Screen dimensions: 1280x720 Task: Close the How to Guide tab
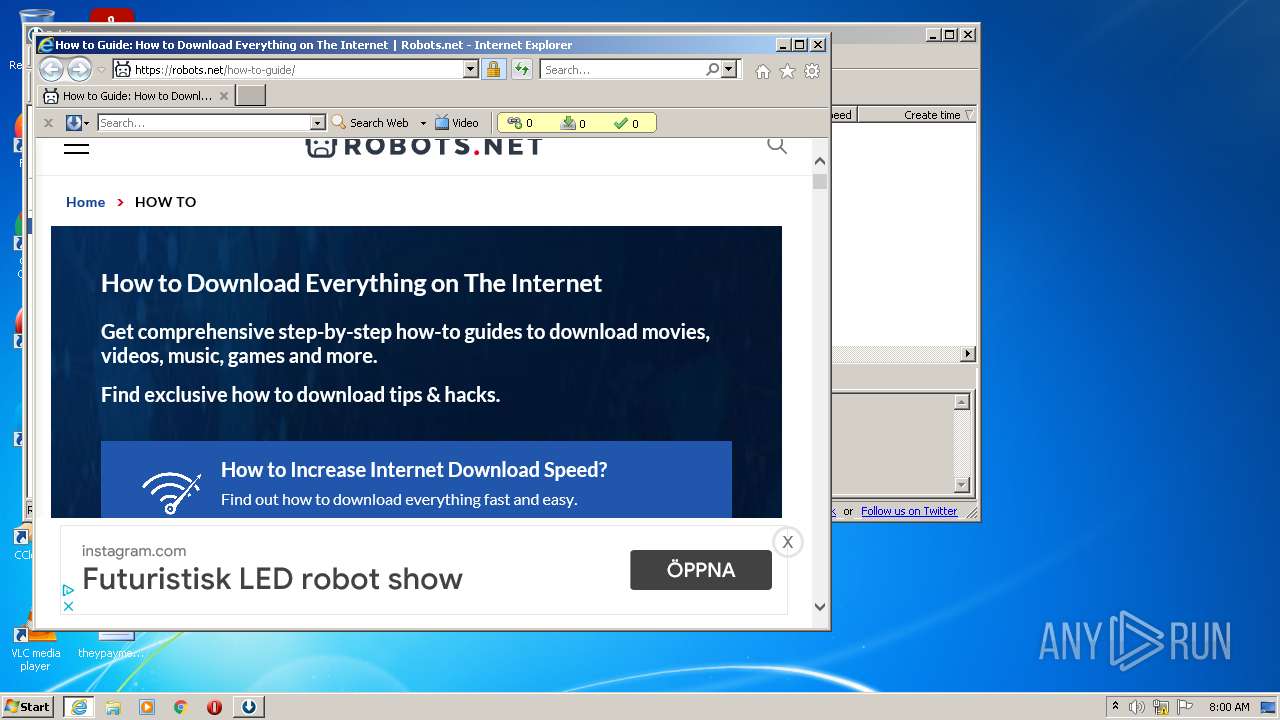coord(224,96)
